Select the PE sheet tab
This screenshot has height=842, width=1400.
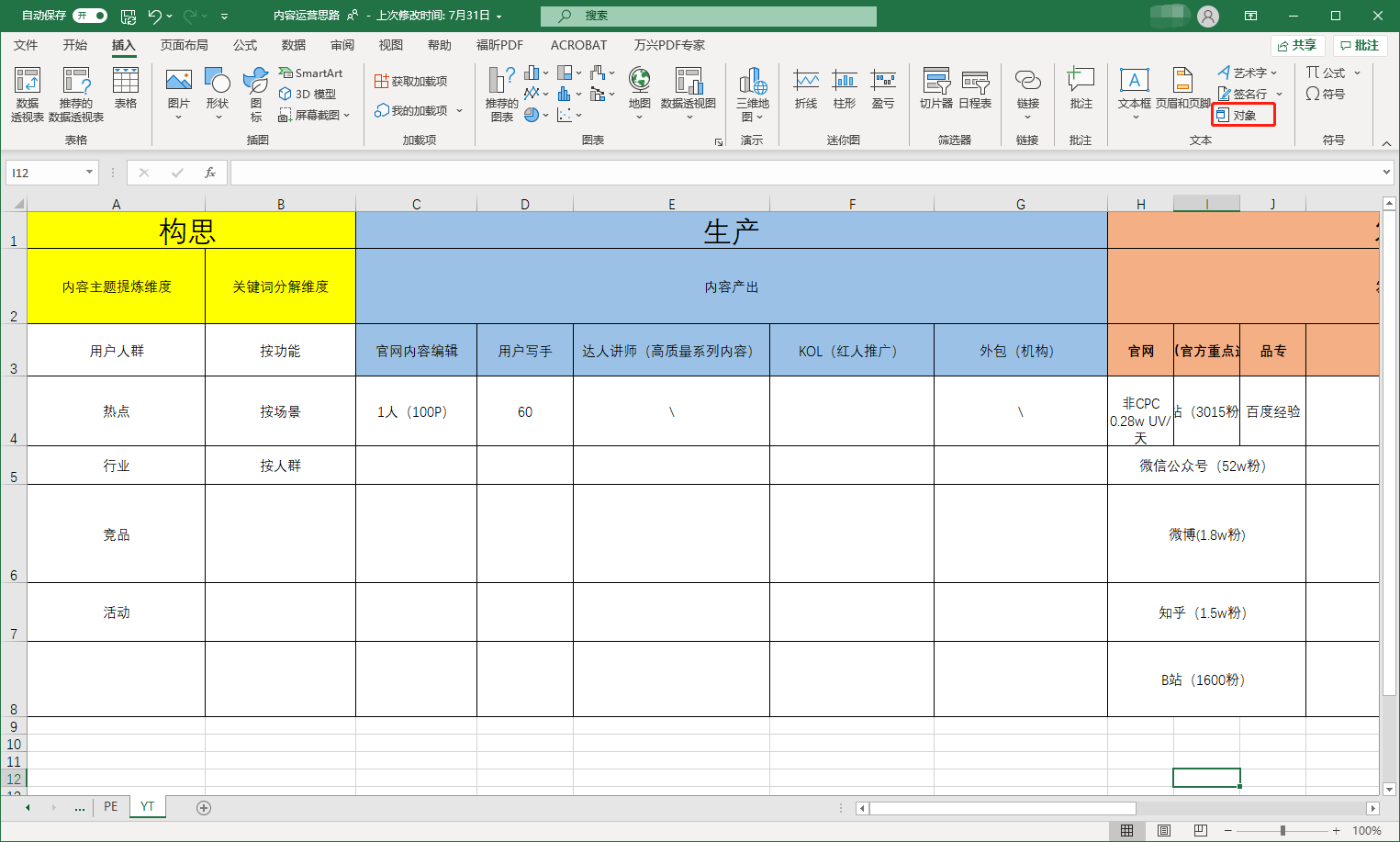point(110,807)
